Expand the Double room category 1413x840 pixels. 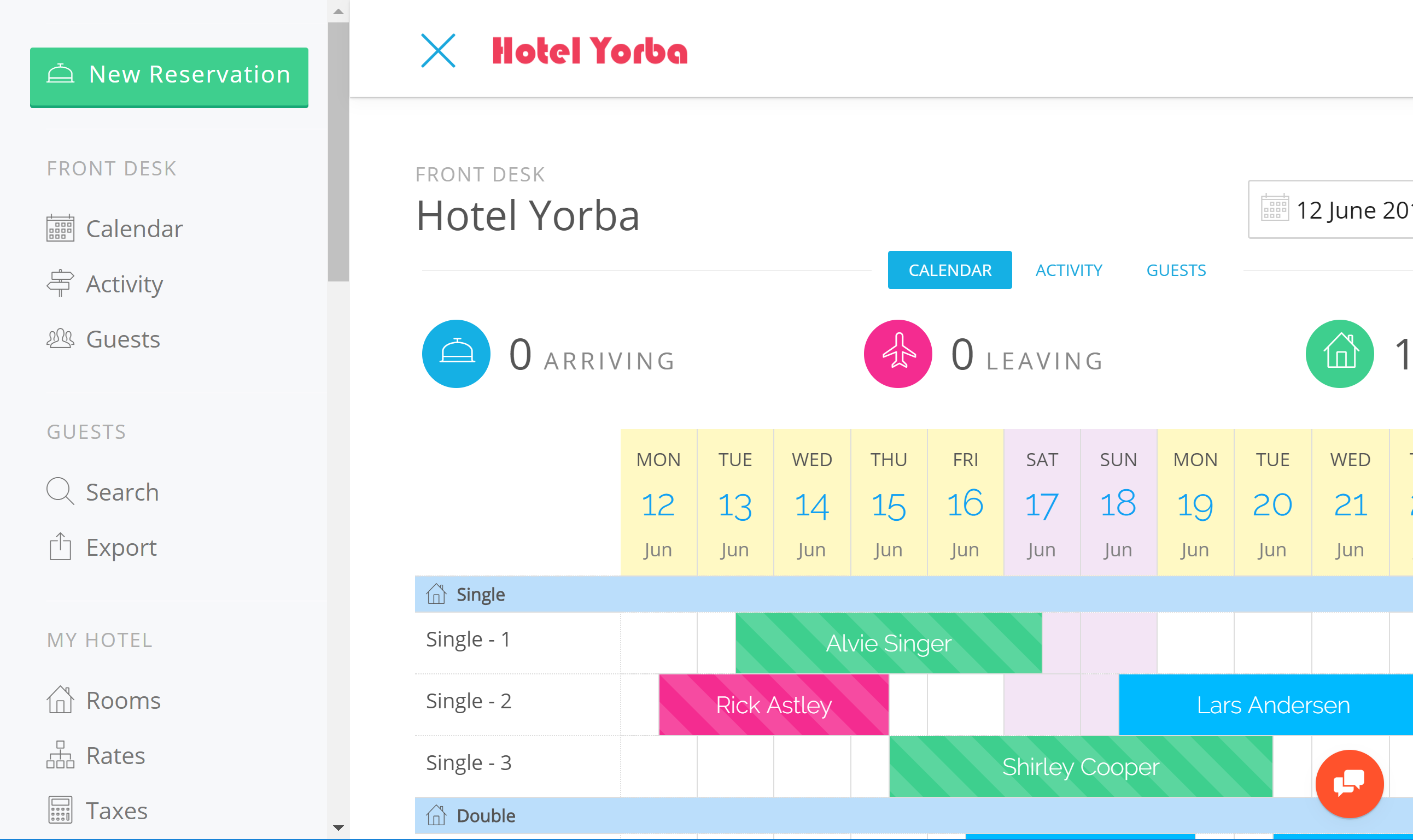[483, 816]
